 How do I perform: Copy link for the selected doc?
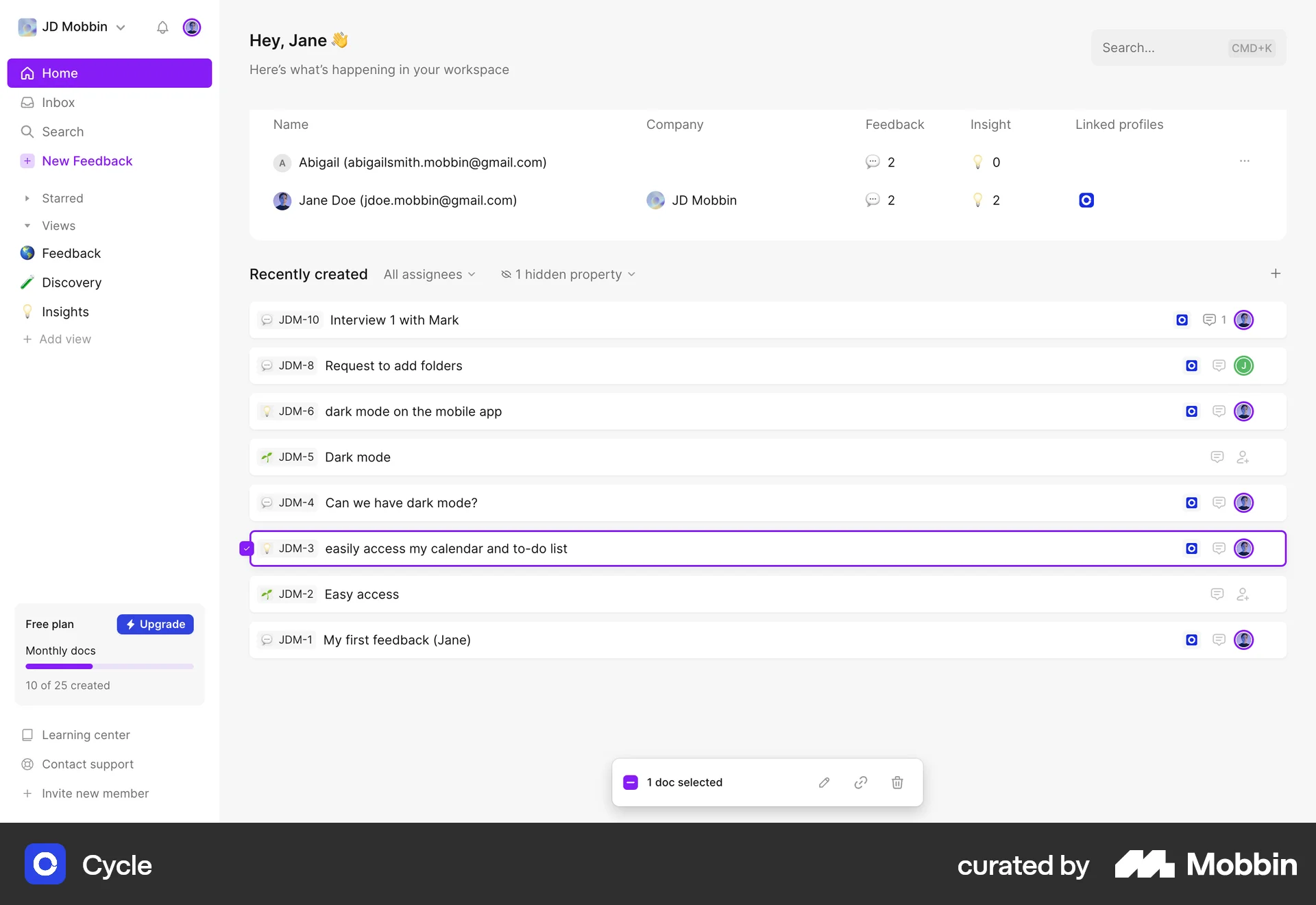point(860,782)
